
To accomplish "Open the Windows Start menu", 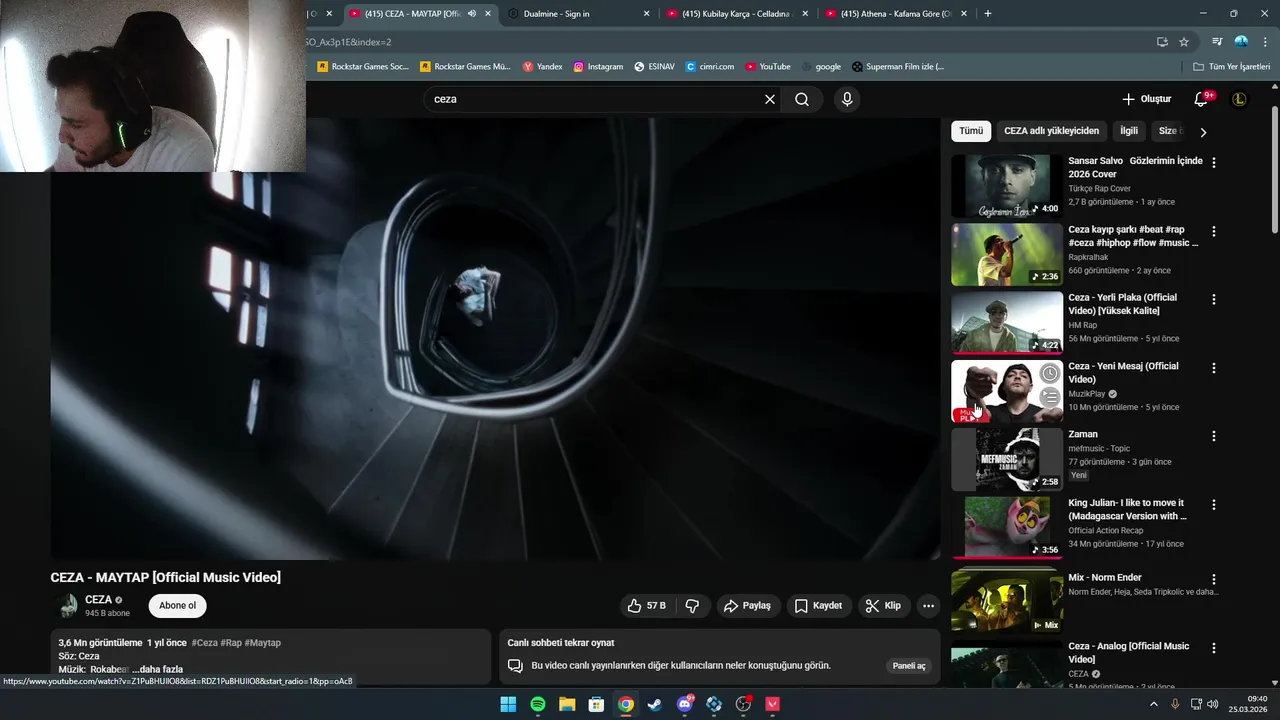I will point(508,704).
